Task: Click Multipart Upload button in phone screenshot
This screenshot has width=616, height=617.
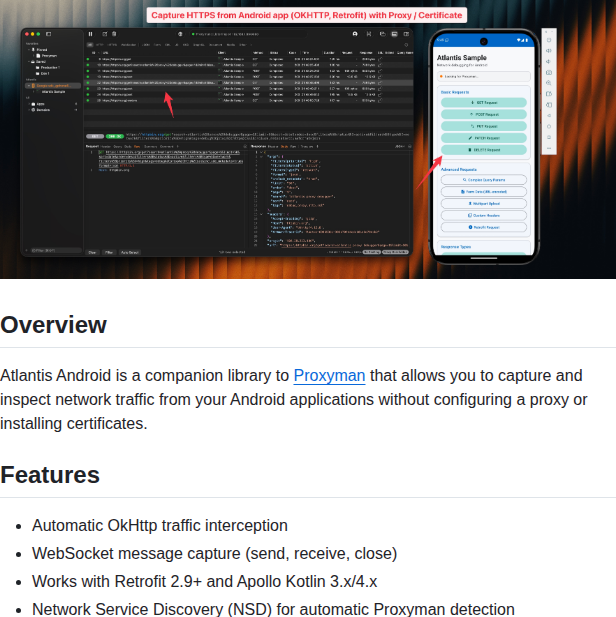Action: tap(484, 203)
